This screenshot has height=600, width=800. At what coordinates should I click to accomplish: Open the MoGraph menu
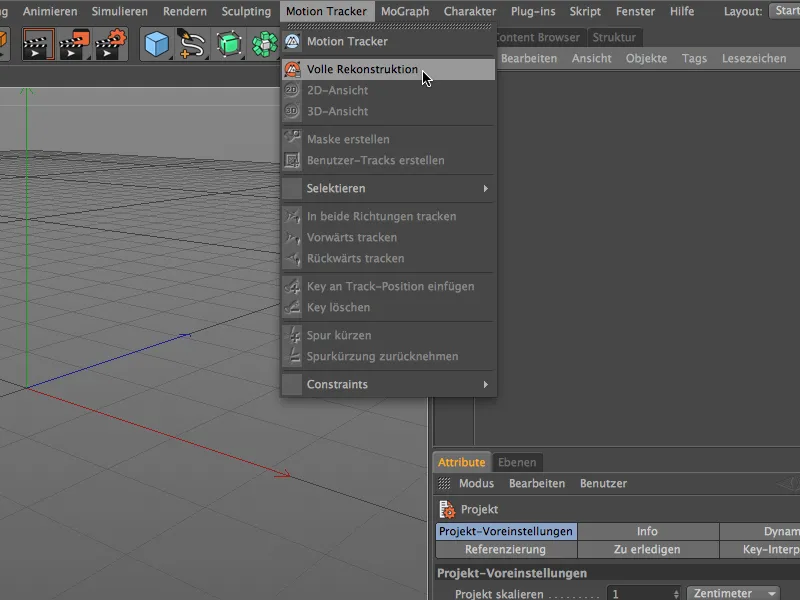click(x=405, y=11)
